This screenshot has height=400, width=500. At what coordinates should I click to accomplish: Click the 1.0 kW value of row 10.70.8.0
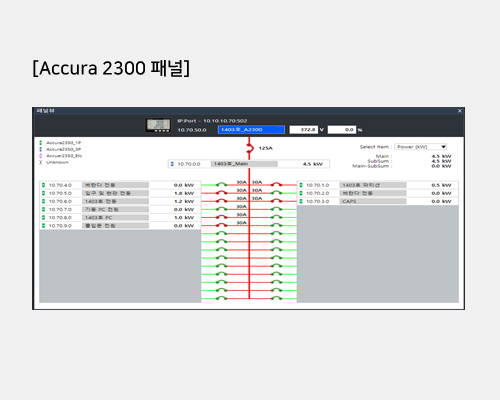(x=184, y=218)
